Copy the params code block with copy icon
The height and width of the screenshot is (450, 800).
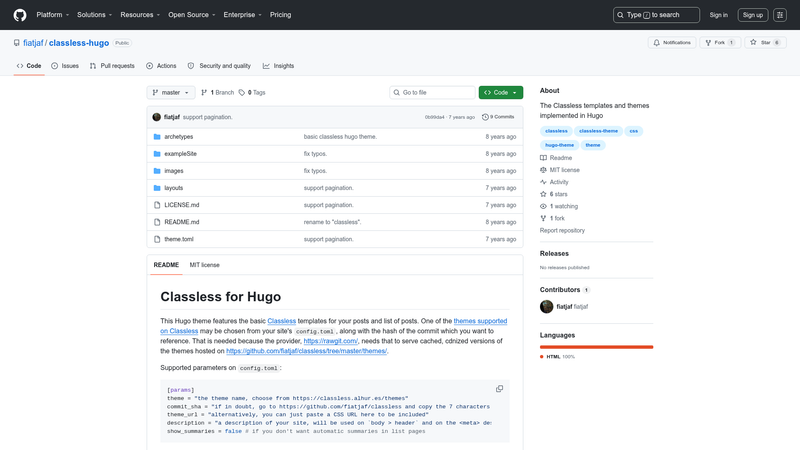tap(499, 389)
